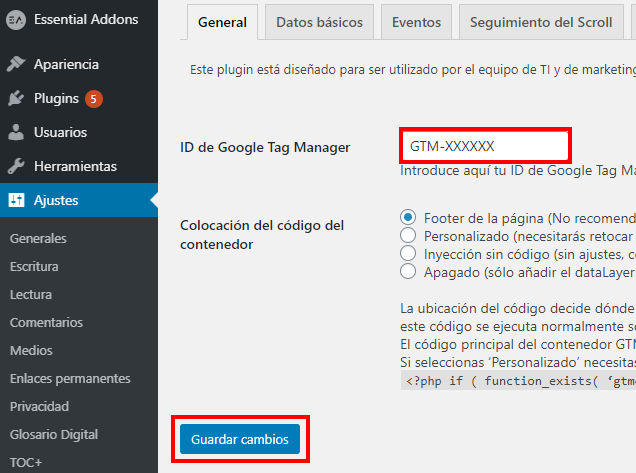Open Comentarios settings submenu

46,322
